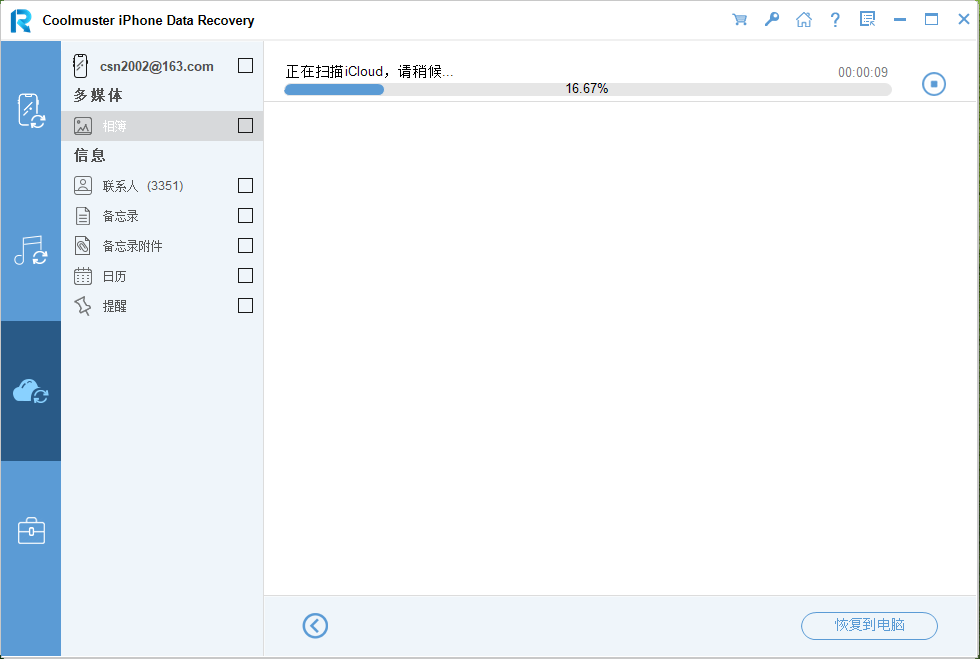Click the scan progress bar at 16.67%
Screen dimensions: 980x659
coord(588,89)
